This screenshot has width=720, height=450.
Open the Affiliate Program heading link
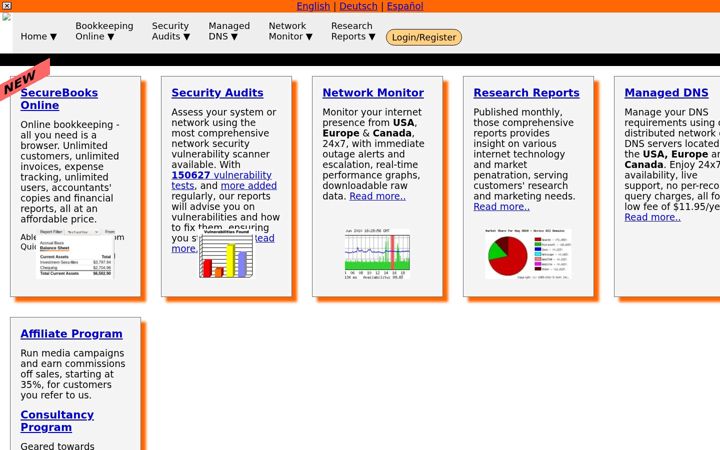(71, 334)
